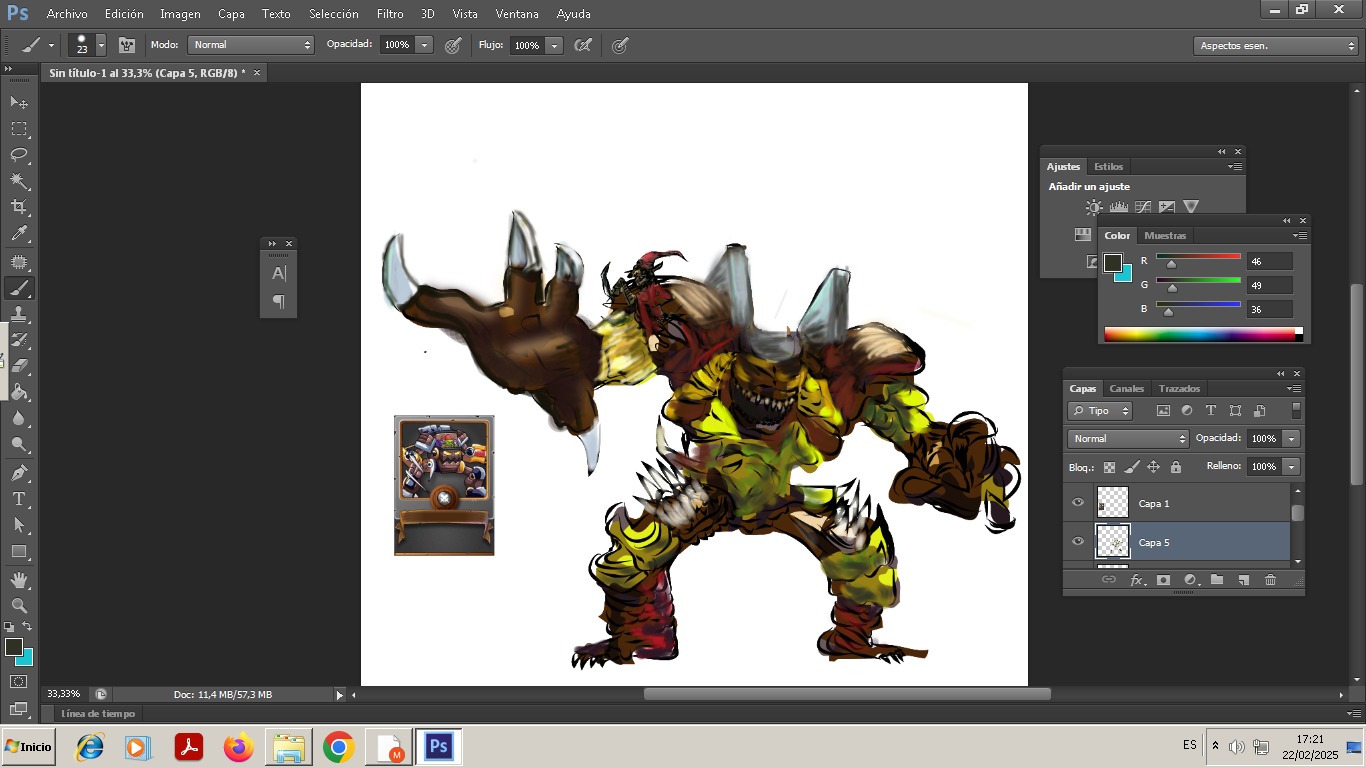Open layer Relleno dropdown arrow
This screenshot has height=768, width=1366.
[x=1291, y=467]
